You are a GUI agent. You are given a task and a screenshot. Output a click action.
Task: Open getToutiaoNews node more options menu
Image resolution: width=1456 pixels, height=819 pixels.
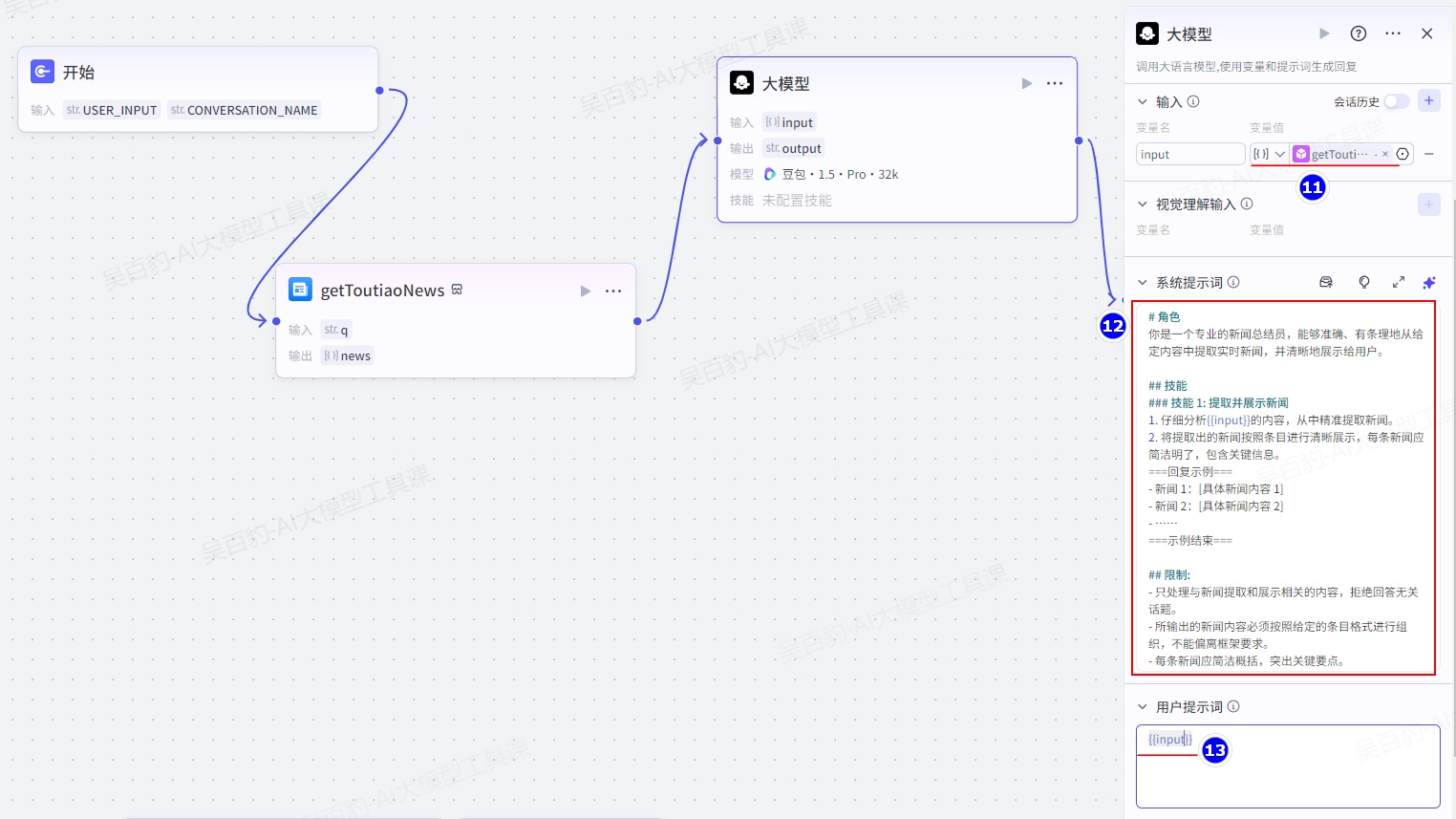coord(613,291)
